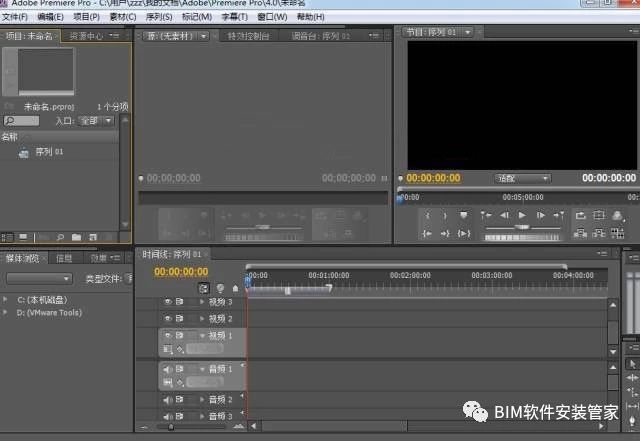Open the 序列(S) menu

tap(159, 17)
